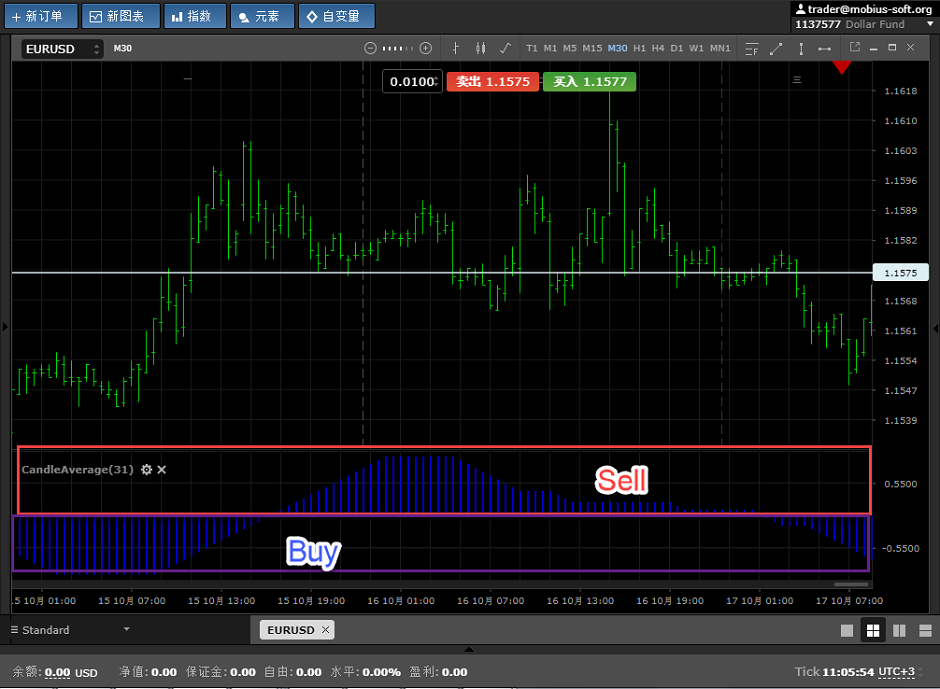
Task: Adjust volume with the stepper arrows
Action: point(437,82)
